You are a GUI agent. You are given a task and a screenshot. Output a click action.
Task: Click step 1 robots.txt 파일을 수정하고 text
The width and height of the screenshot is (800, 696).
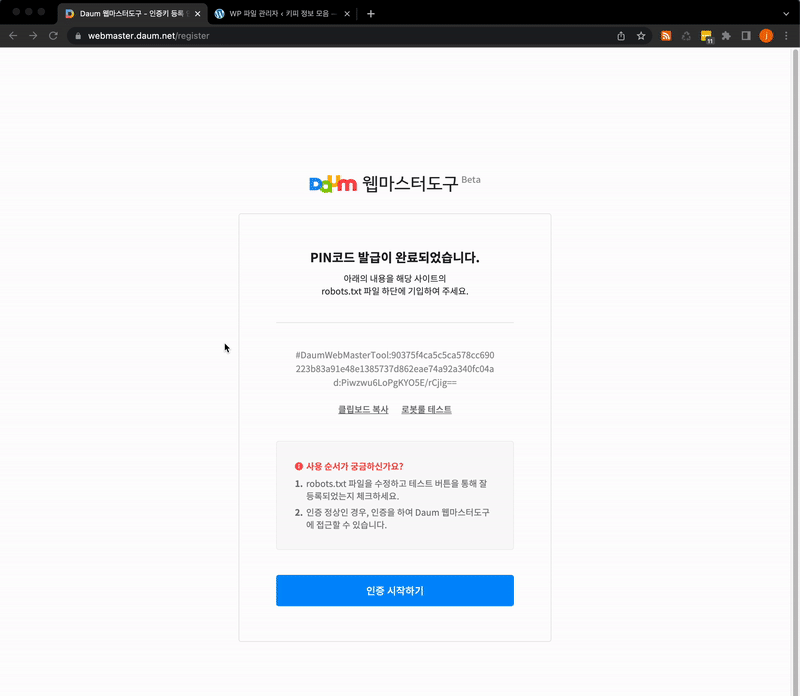(x=396, y=489)
